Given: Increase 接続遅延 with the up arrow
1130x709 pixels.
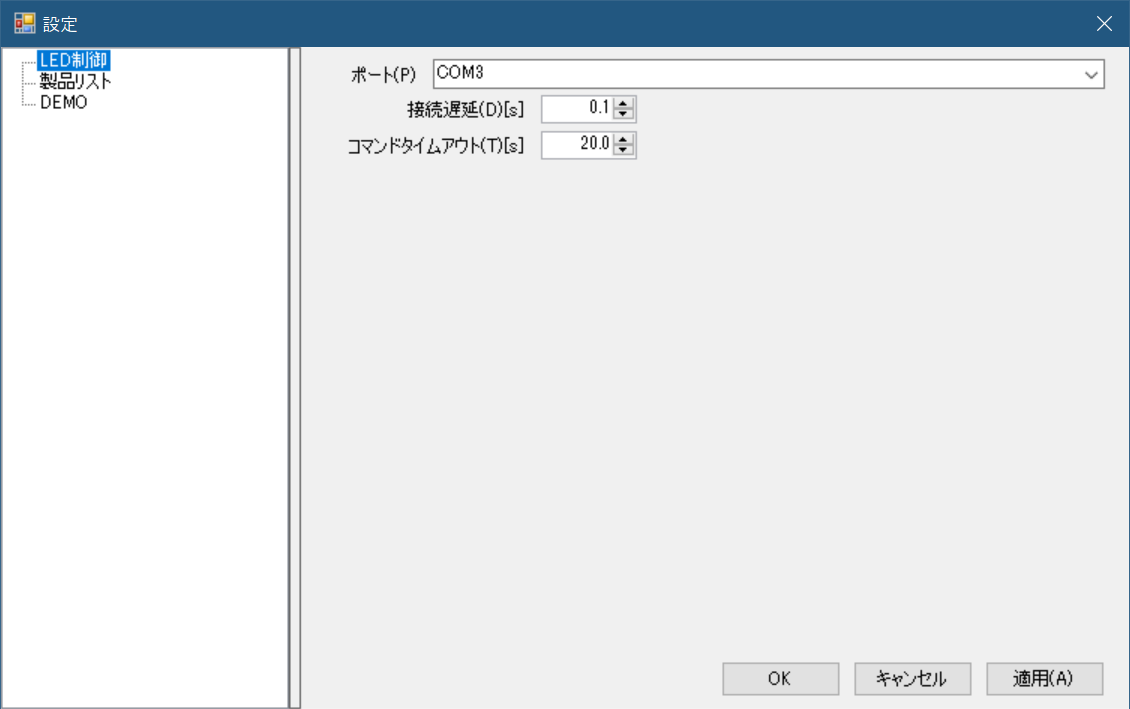Looking at the screenshot, I should pyautogui.click(x=624, y=103).
